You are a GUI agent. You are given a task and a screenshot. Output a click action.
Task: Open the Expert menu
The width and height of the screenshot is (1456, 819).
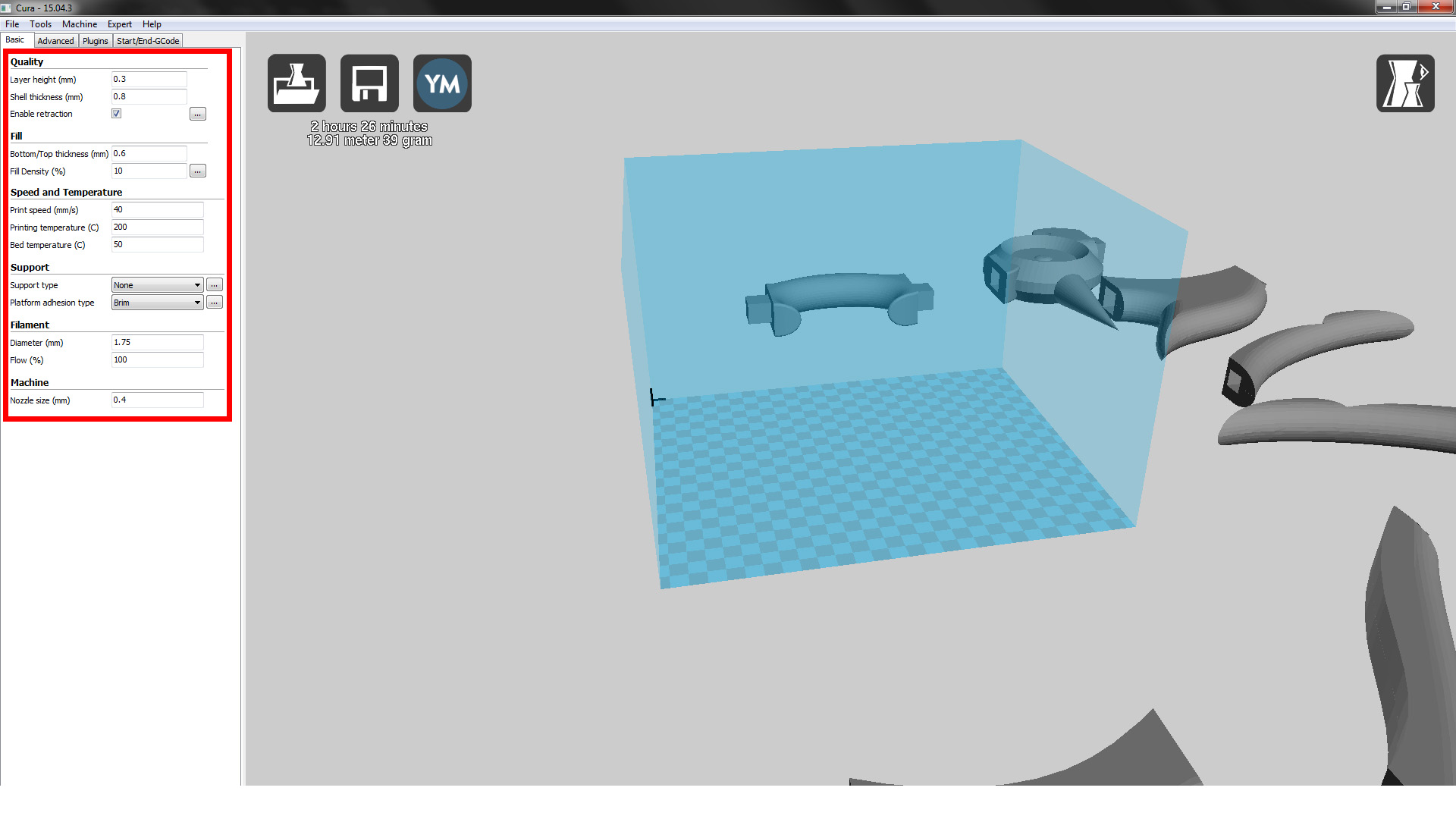(x=119, y=24)
